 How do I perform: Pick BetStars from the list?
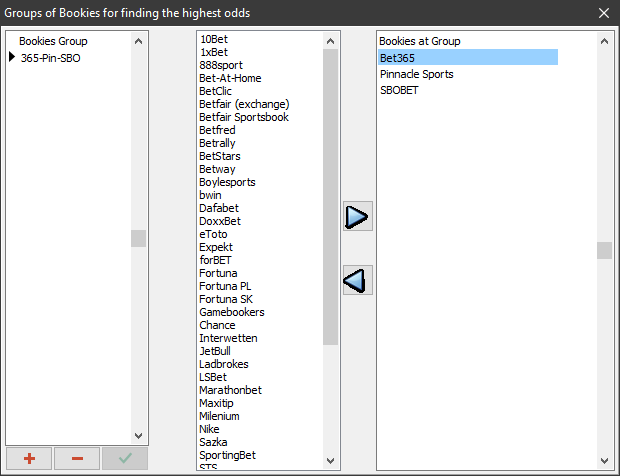(219, 156)
